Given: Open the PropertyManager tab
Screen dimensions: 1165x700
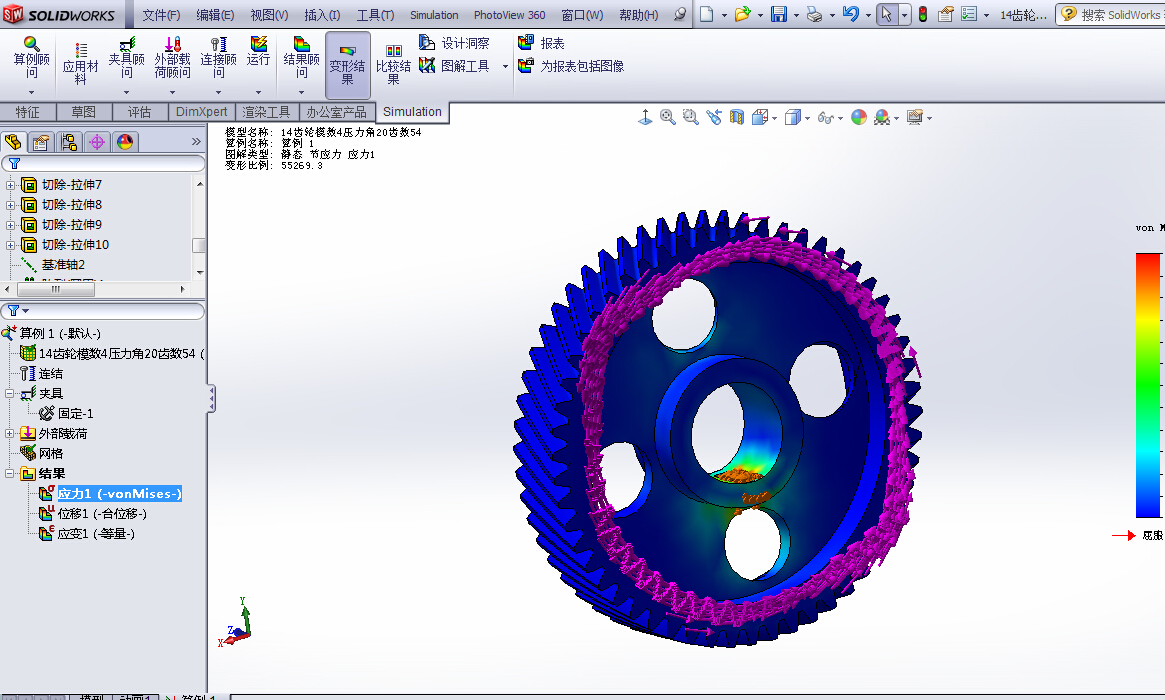Looking at the screenshot, I should pyautogui.click(x=41, y=142).
